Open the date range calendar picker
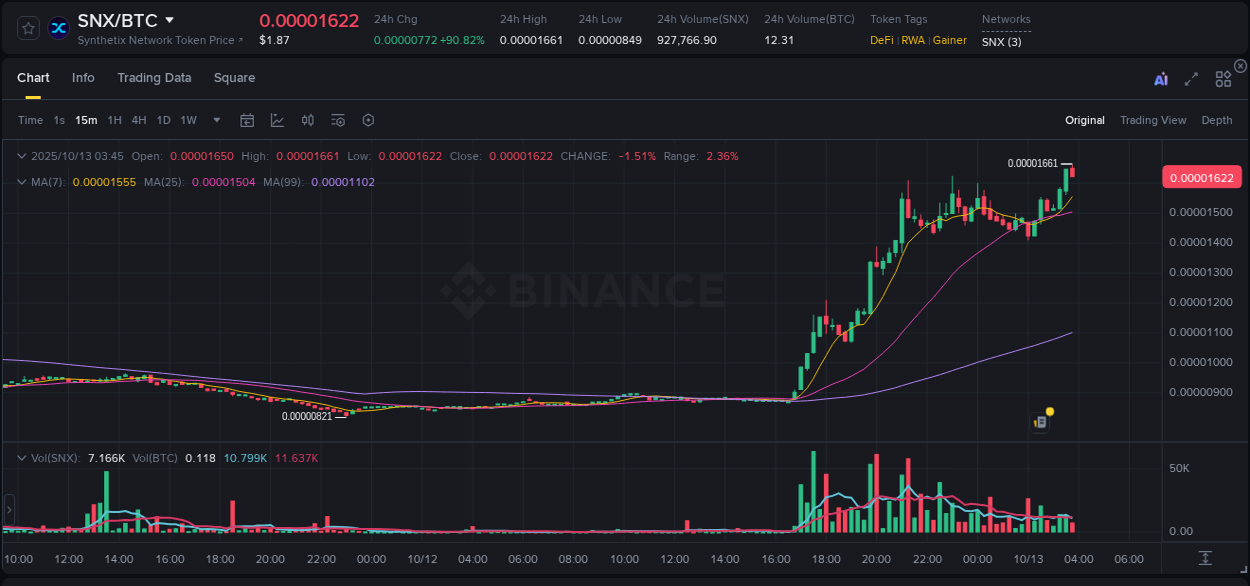 [x=247, y=120]
